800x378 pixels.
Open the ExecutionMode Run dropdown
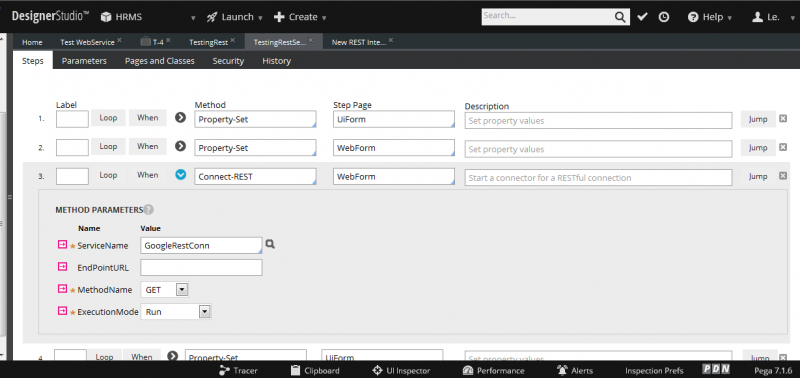point(205,312)
